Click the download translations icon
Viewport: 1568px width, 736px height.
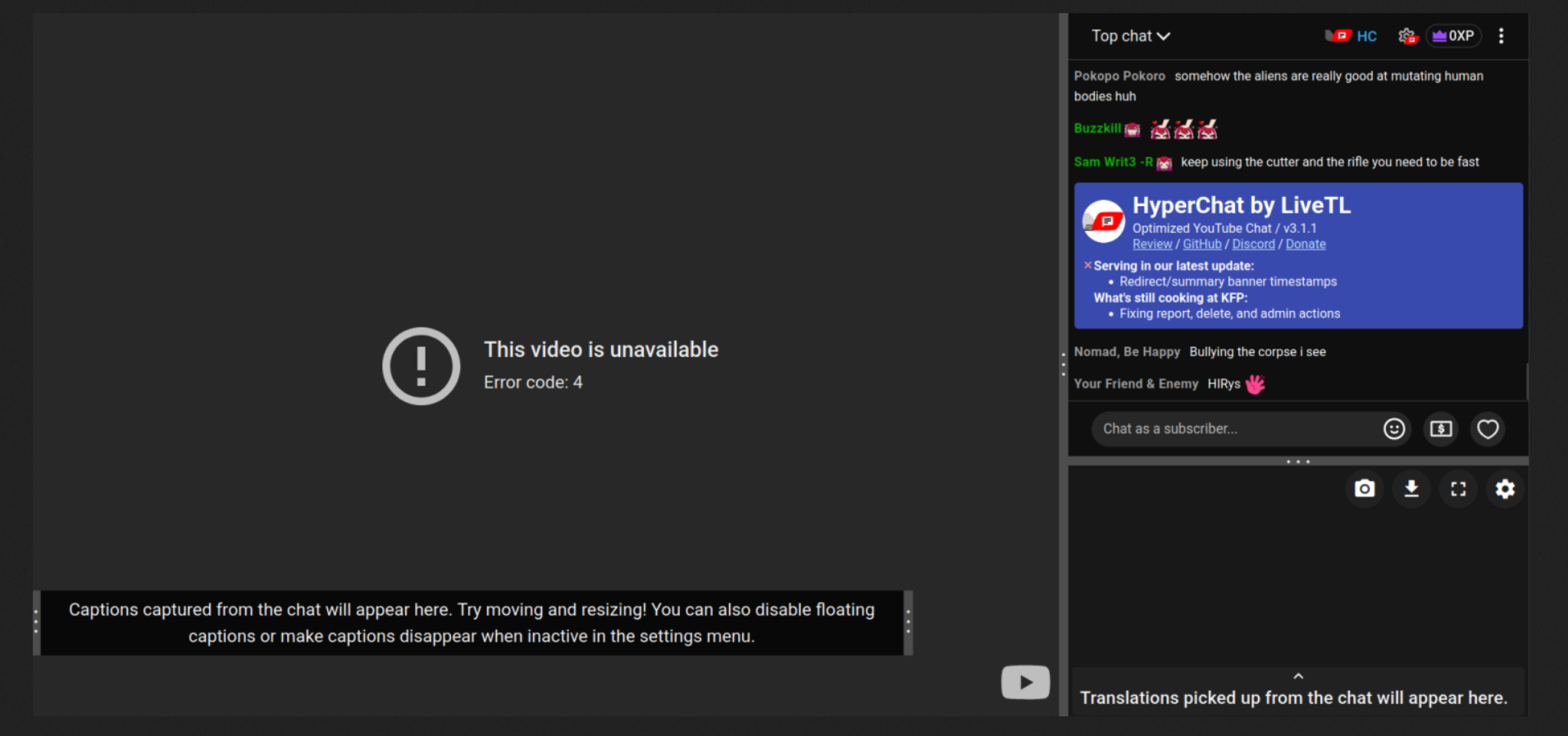(x=1411, y=489)
